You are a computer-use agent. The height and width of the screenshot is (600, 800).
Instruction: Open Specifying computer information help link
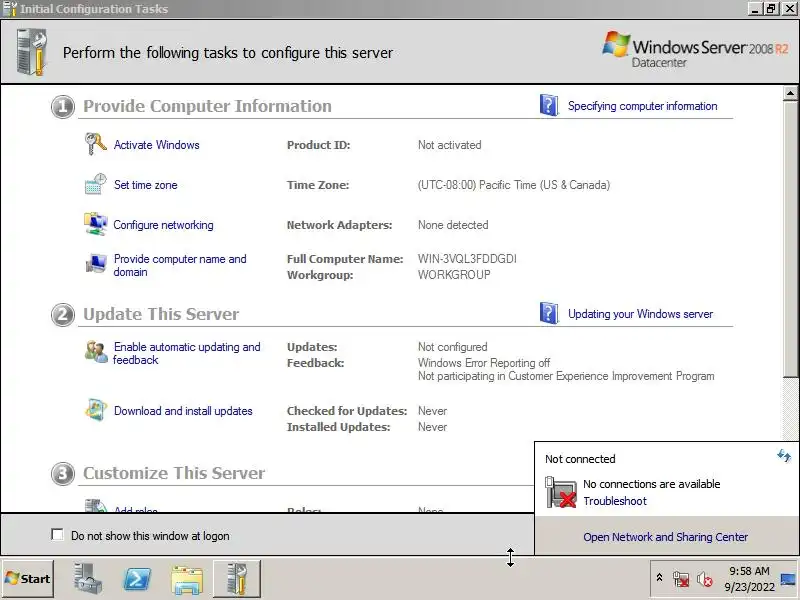[x=642, y=106]
